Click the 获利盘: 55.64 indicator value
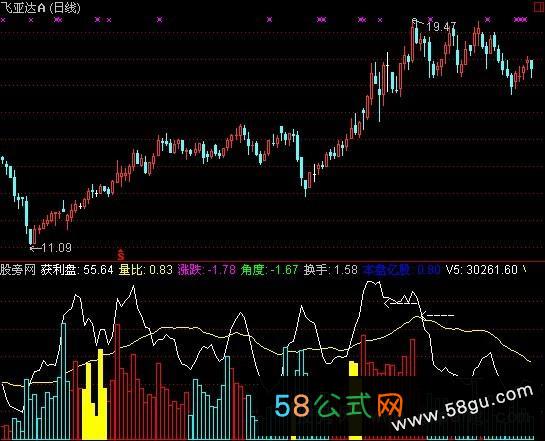This screenshot has width=545, height=441. coord(77,270)
